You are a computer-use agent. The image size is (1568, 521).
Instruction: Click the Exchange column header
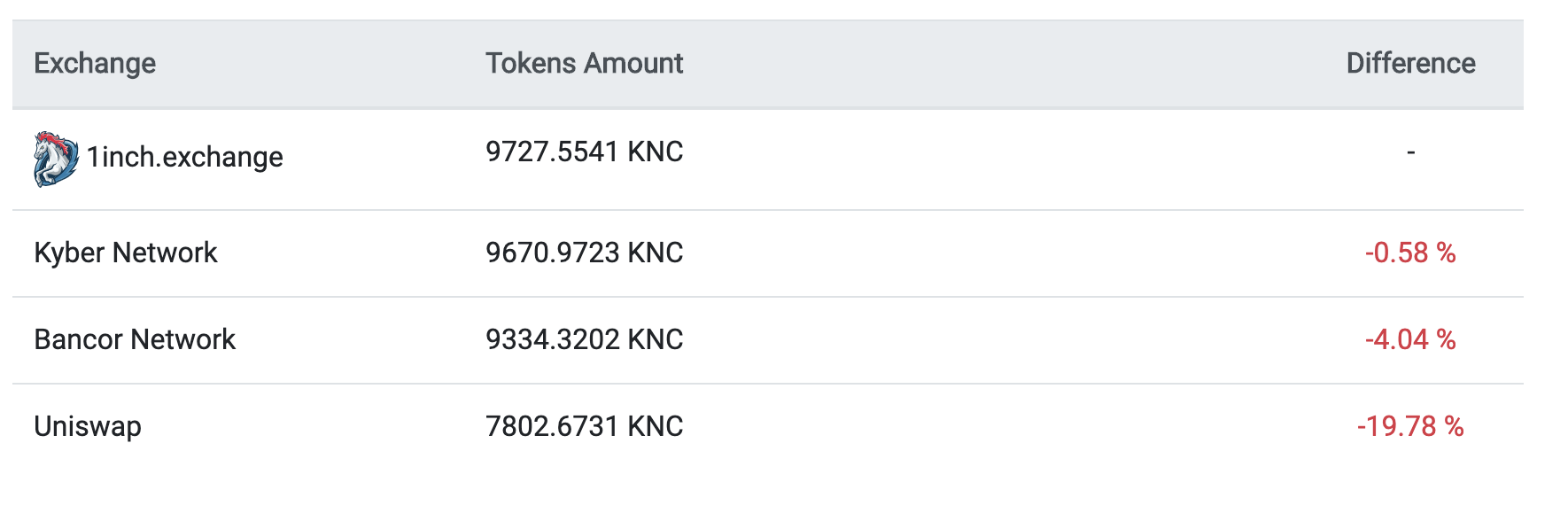(95, 64)
